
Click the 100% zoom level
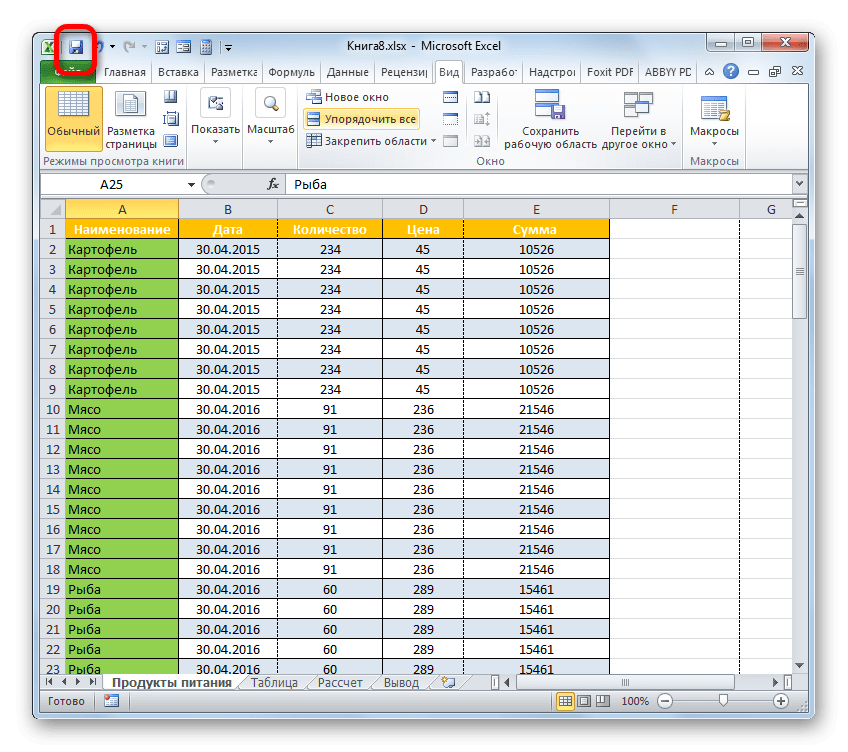tap(634, 701)
